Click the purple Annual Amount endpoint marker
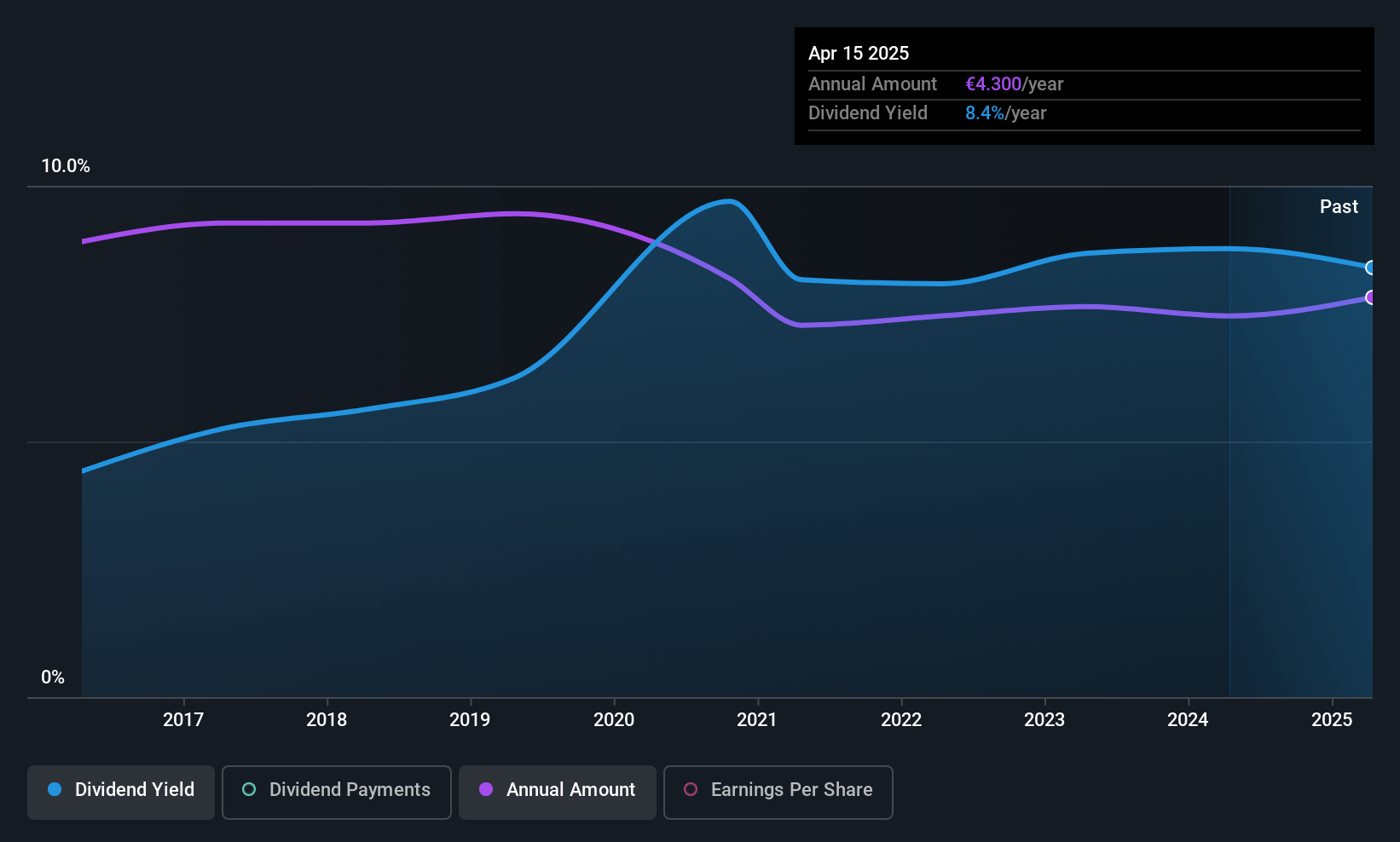Image resolution: width=1400 pixels, height=842 pixels. [1371, 297]
